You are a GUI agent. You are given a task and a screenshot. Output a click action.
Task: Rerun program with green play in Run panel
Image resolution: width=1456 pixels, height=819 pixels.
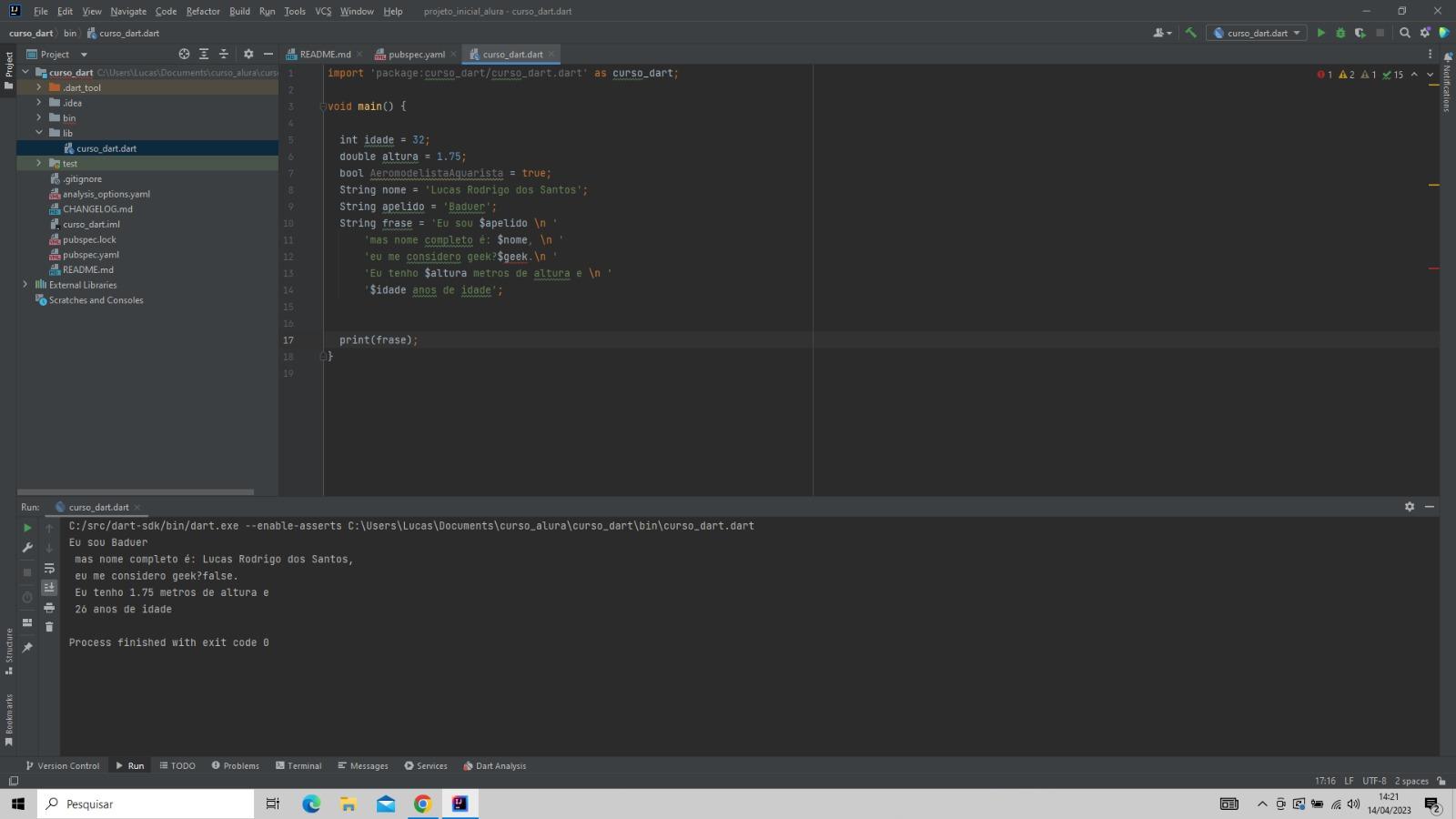click(x=27, y=528)
